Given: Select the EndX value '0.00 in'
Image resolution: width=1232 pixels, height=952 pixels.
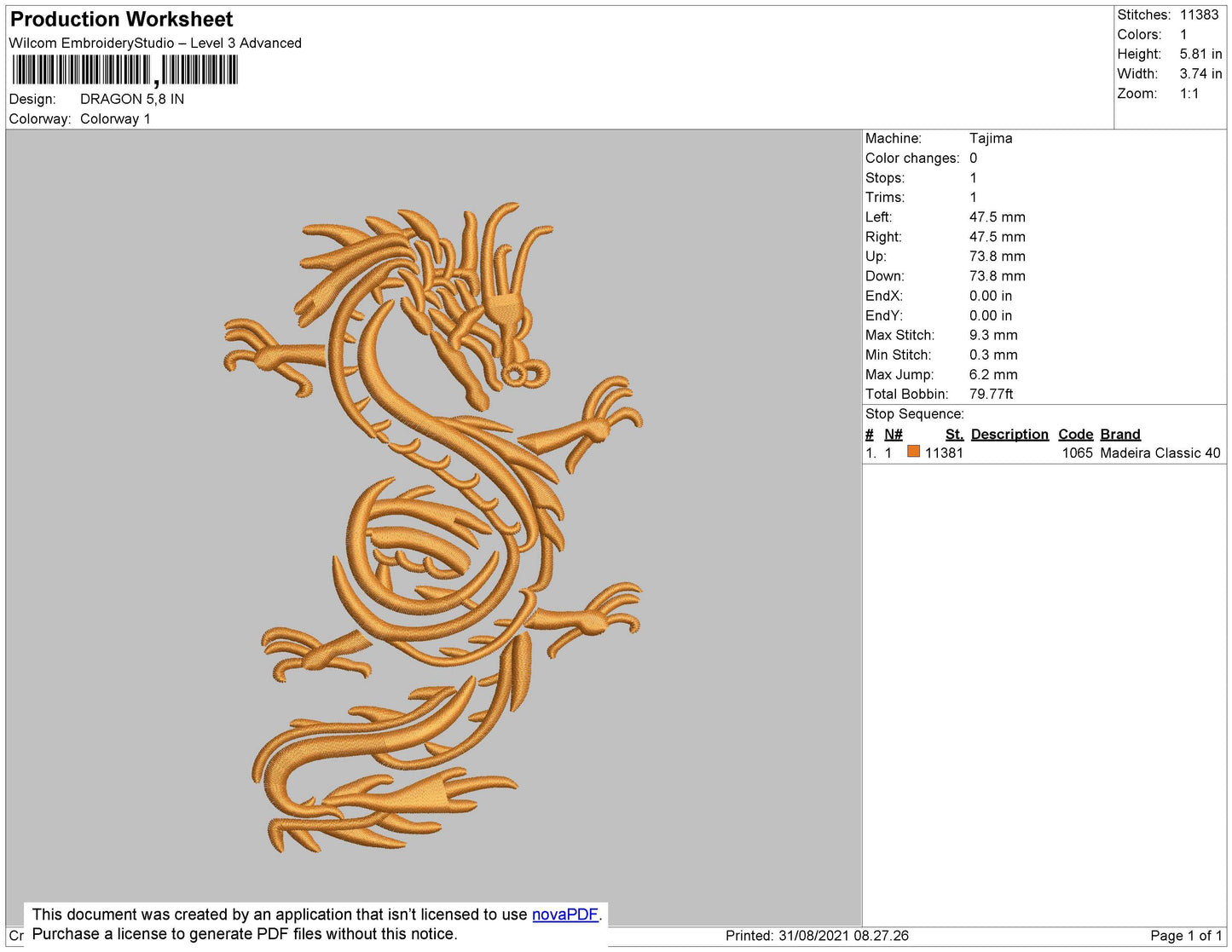Looking at the screenshot, I should 991,296.
